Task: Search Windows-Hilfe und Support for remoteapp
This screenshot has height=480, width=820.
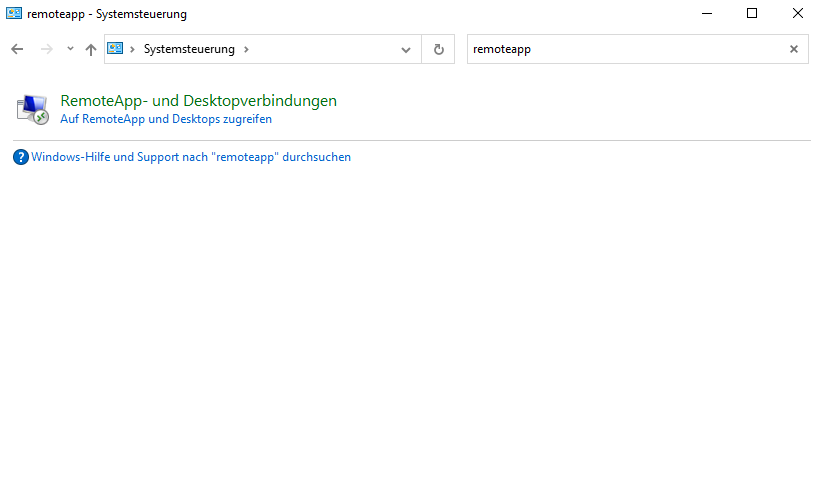Action: [x=191, y=157]
